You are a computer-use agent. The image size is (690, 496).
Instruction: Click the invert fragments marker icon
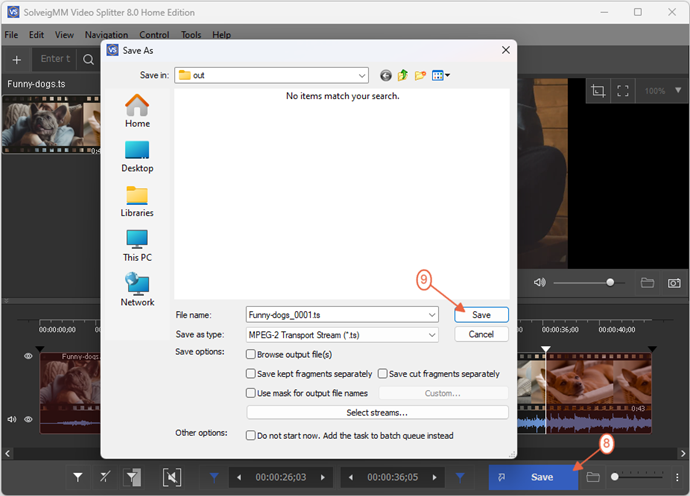pyautogui.click(x=132, y=477)
